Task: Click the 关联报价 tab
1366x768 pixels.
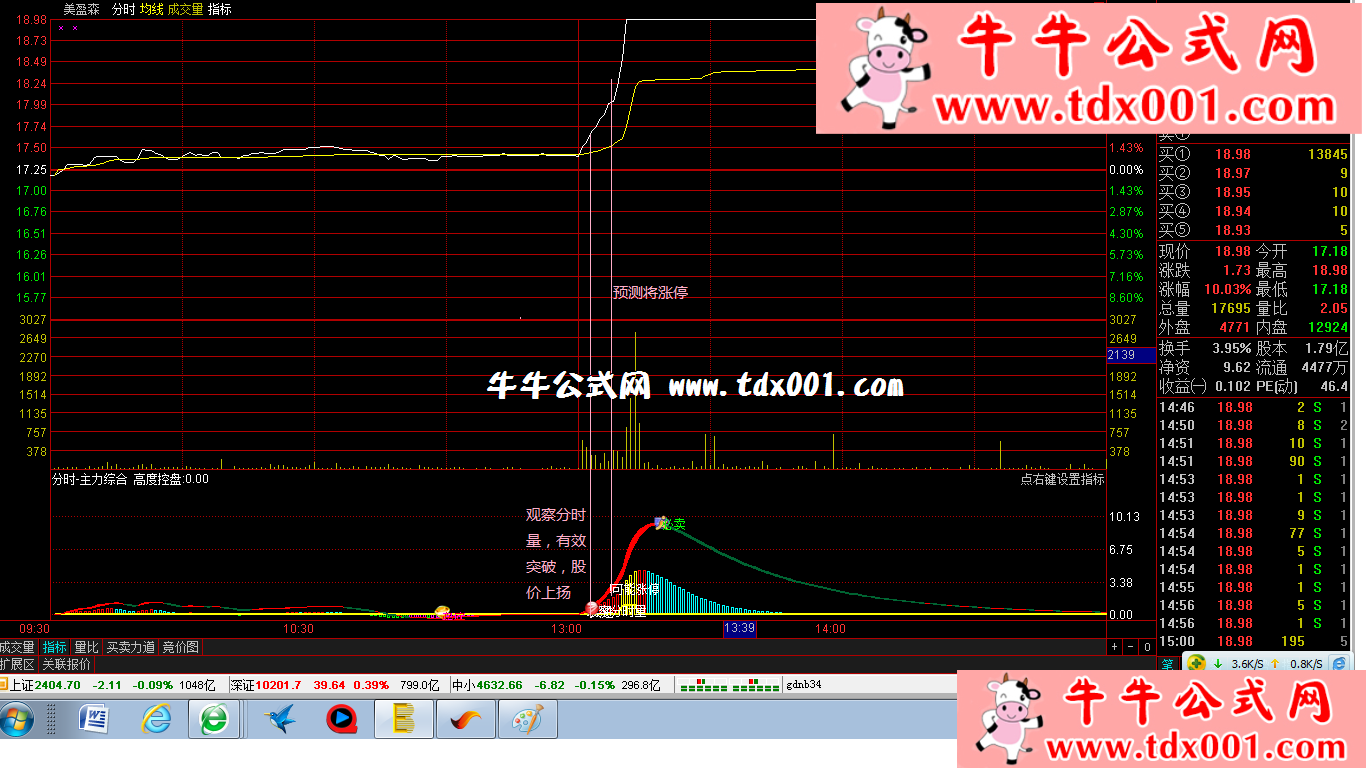Action: coord(66,664)
